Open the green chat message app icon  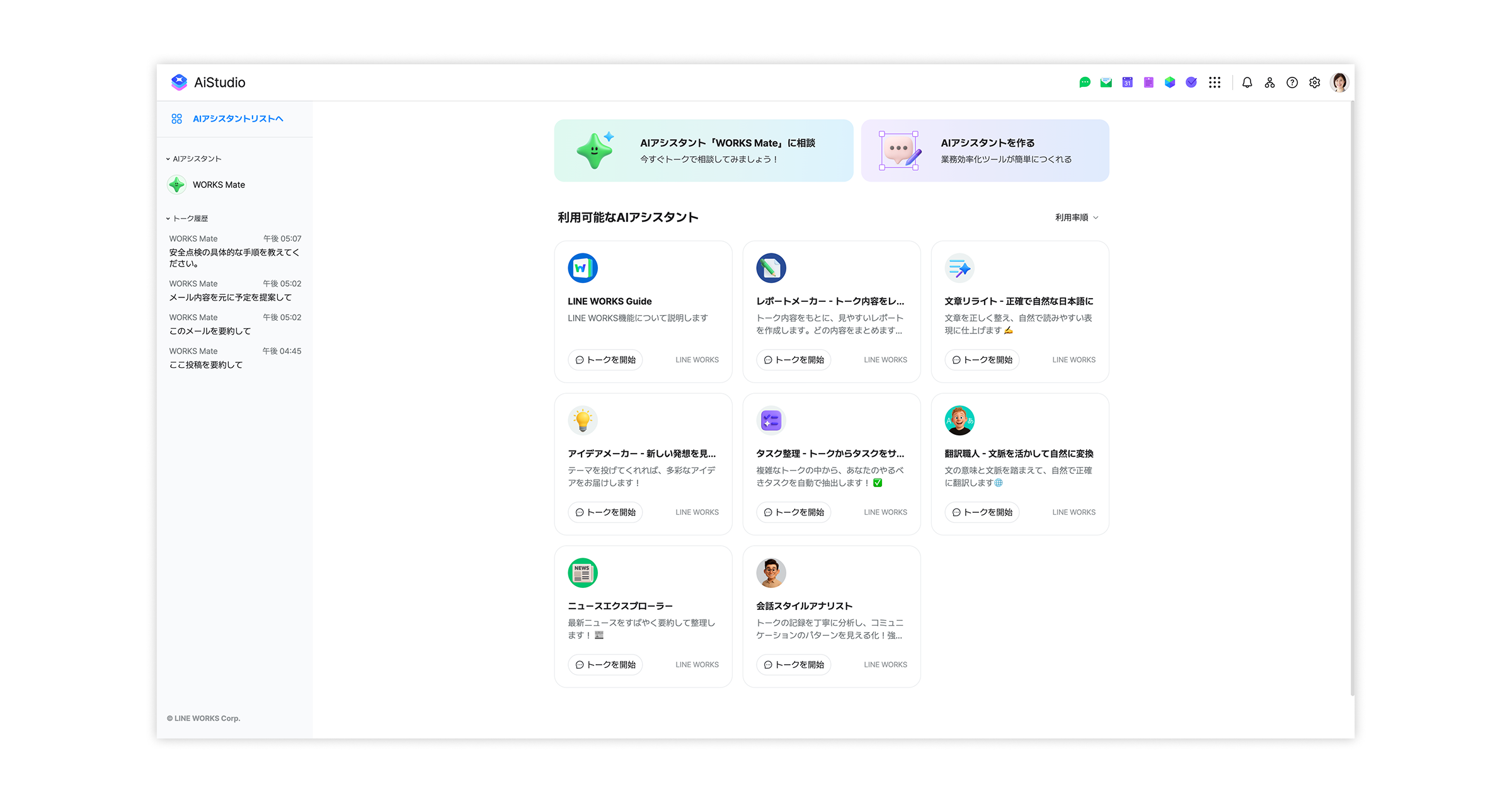pos(1084,83)
